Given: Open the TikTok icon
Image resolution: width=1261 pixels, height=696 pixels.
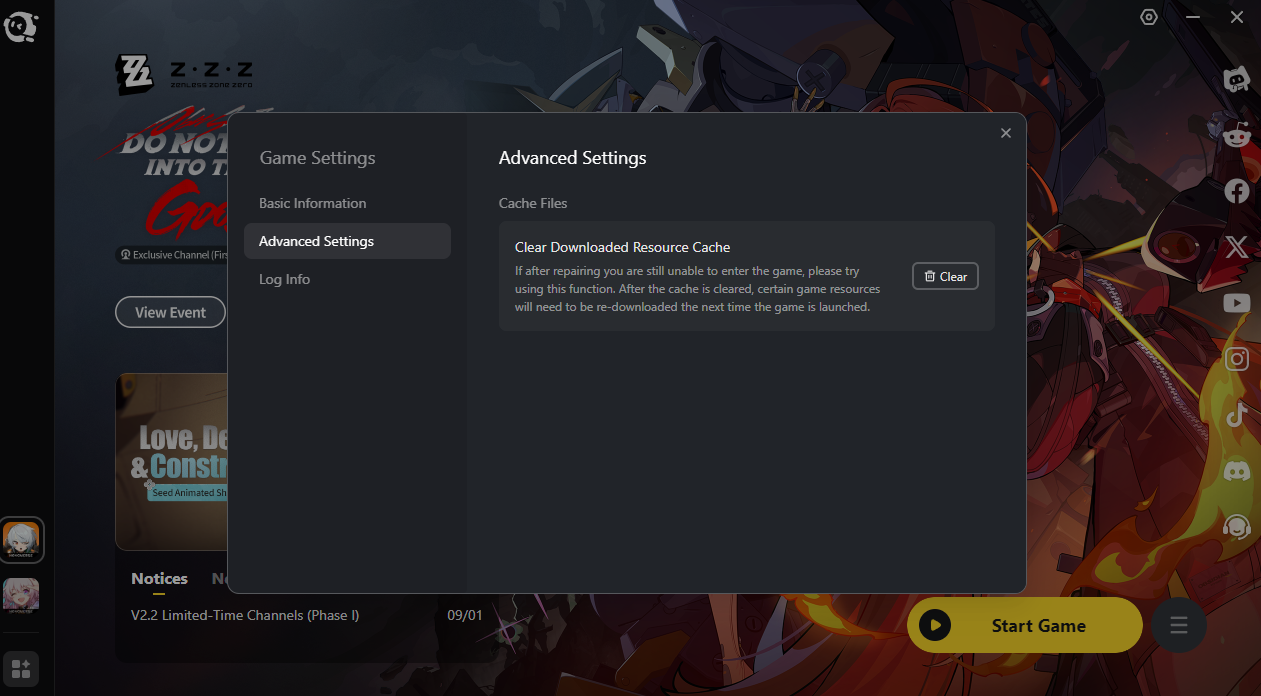Looking at the screenshot, I should [1237, 414].
